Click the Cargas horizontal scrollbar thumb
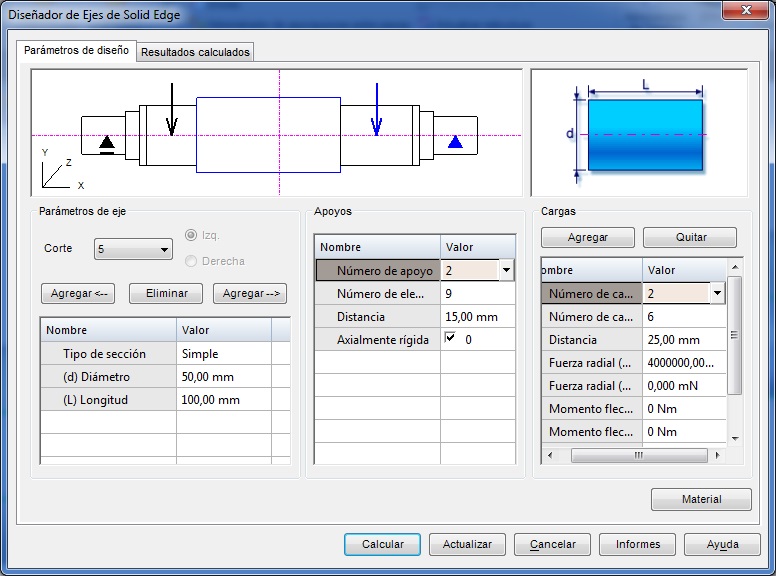This screenshot has height=576, width=776. point(639,455)
